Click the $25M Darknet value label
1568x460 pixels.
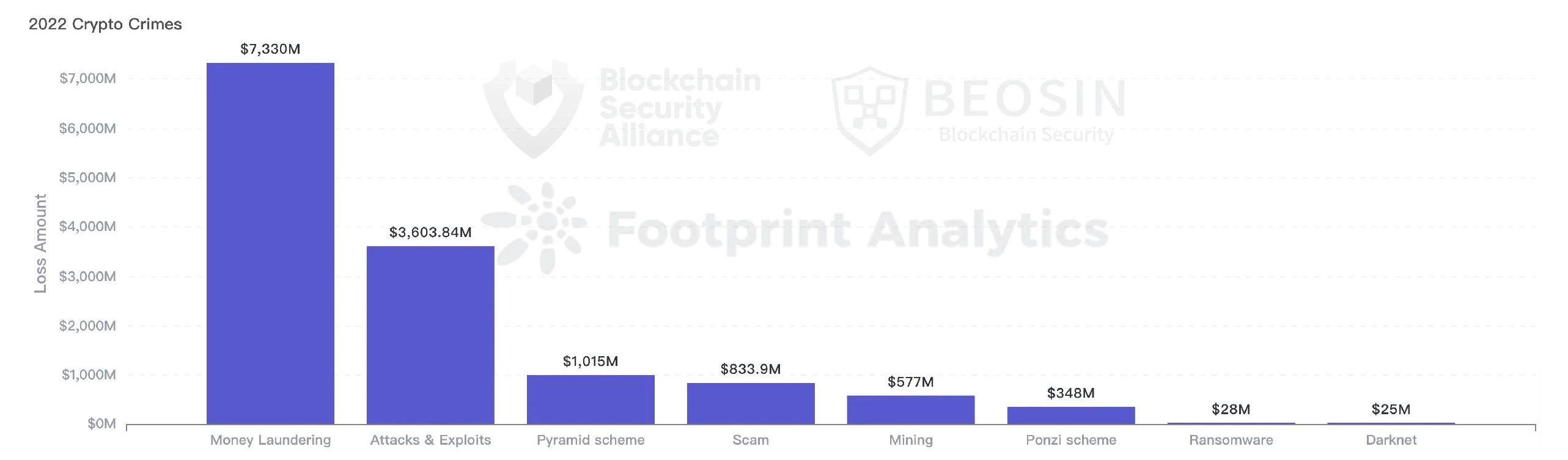coord(1391,409)
